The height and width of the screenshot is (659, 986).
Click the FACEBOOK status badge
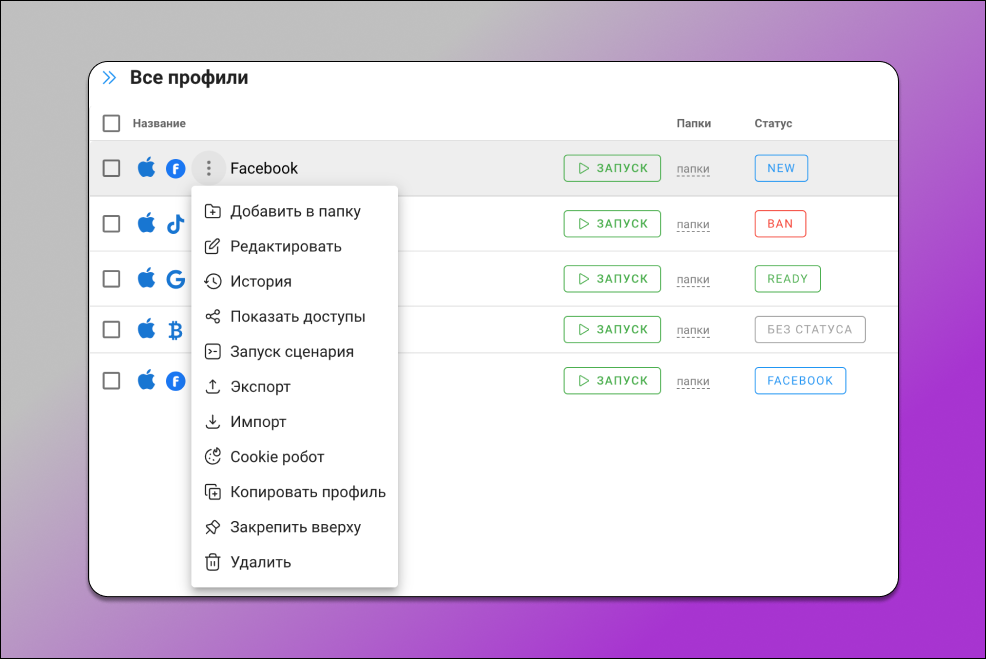(x=800, y=380)
